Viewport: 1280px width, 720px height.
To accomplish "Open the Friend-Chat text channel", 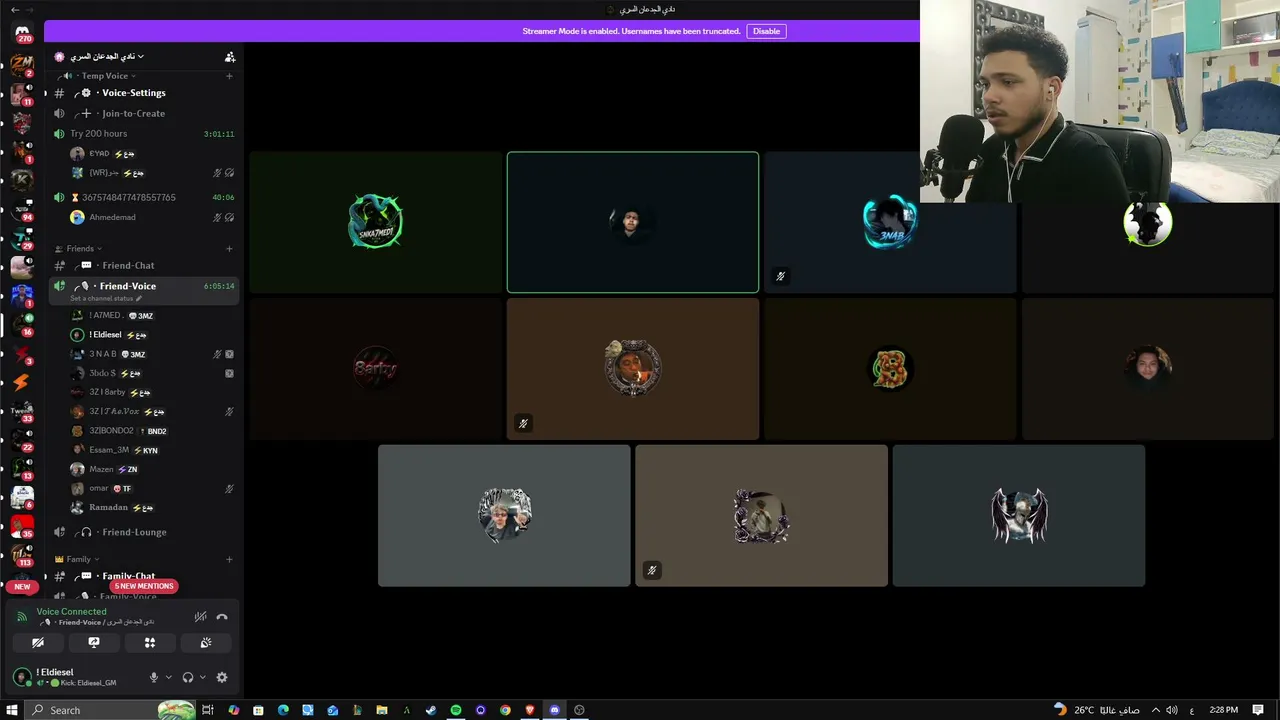I will 143,266.
